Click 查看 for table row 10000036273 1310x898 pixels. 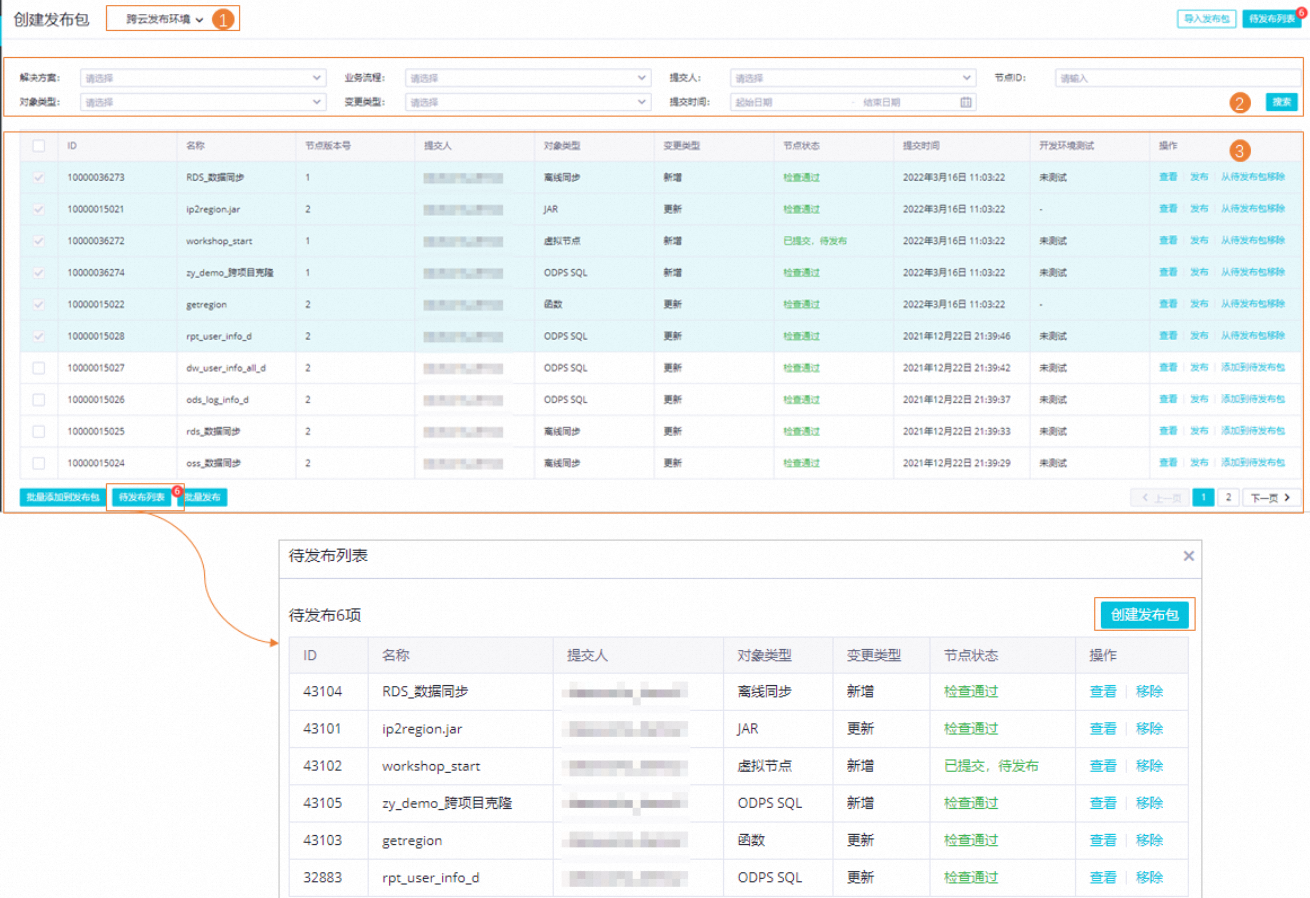pyautogui.click(x=1168, y=177)
